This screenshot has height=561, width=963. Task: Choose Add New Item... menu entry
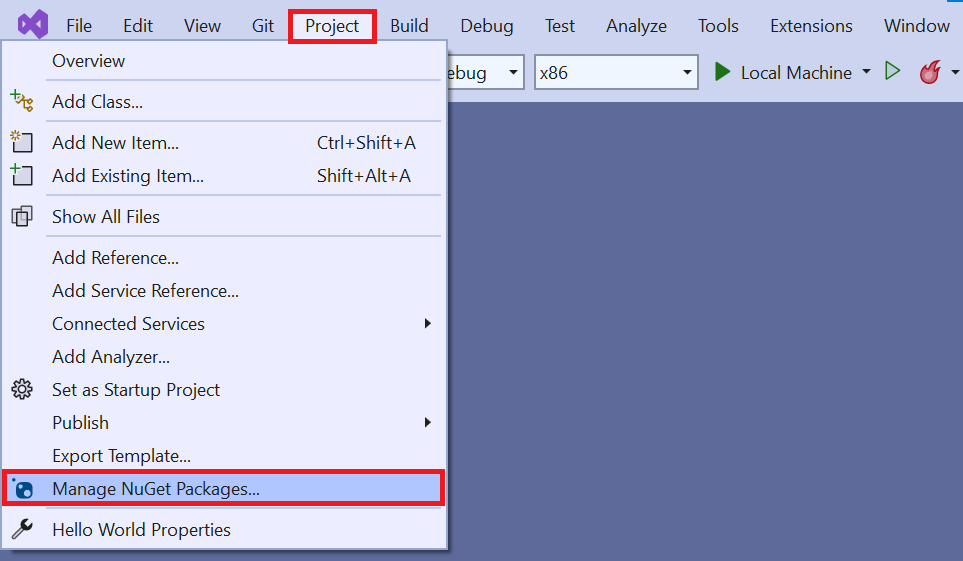(x=224, y=143)
